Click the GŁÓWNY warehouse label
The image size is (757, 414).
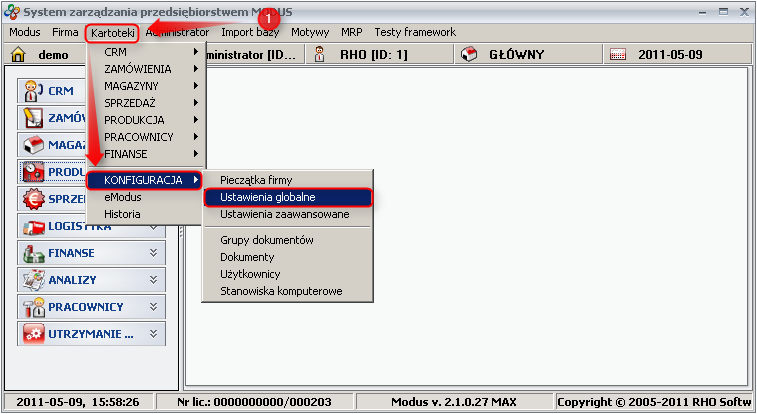[x=517, y=55]
